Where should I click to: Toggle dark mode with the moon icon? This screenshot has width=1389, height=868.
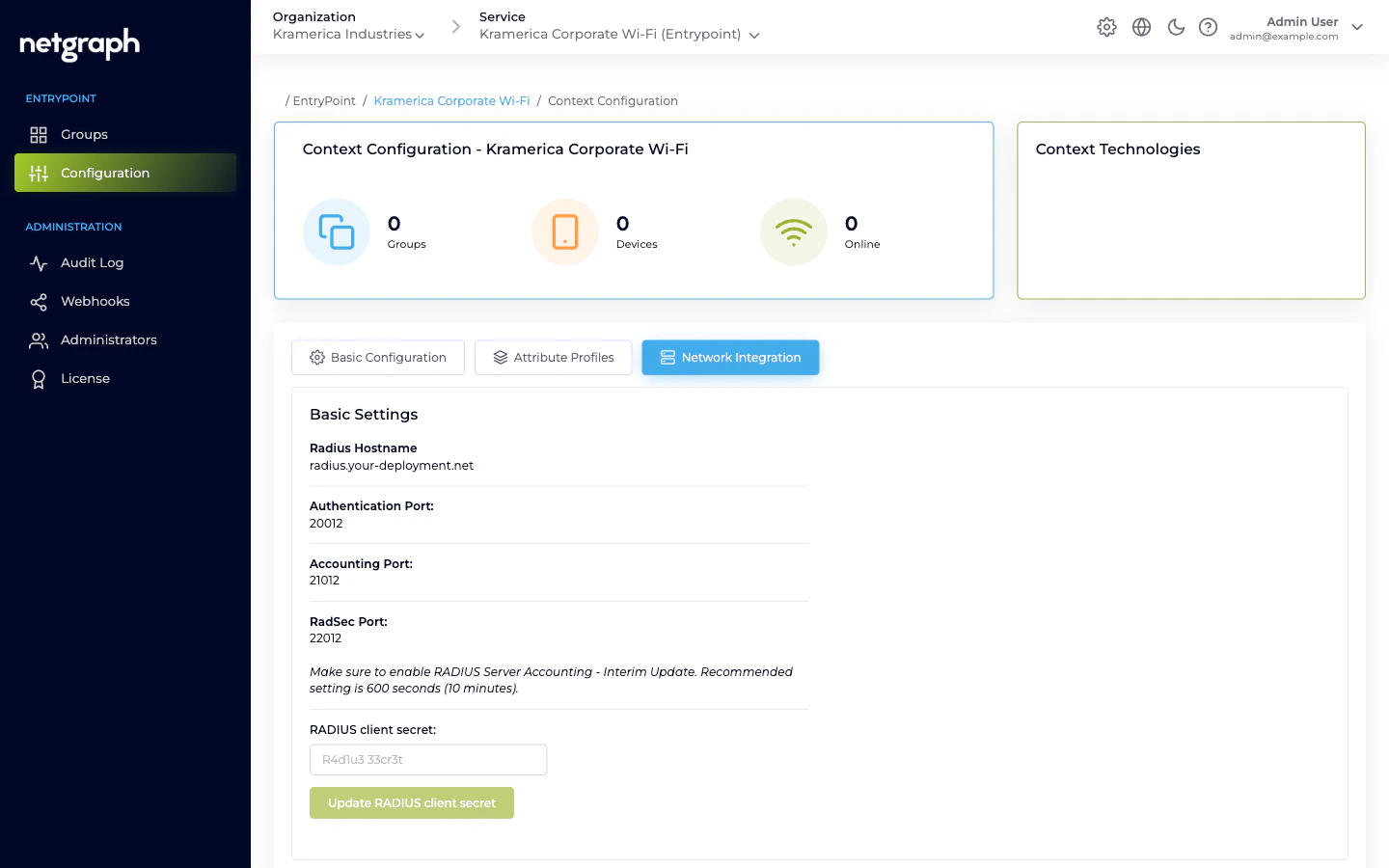tap(1176, 27)
